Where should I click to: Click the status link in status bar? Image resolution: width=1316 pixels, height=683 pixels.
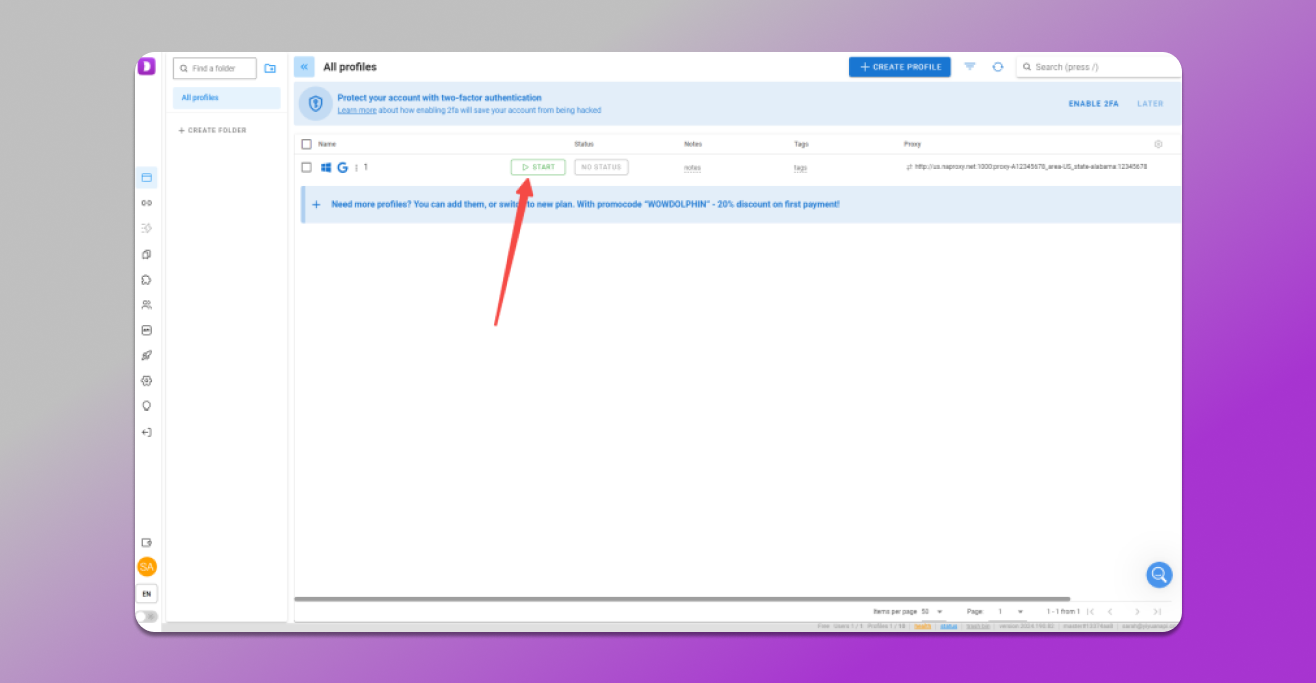coord(948,626)
